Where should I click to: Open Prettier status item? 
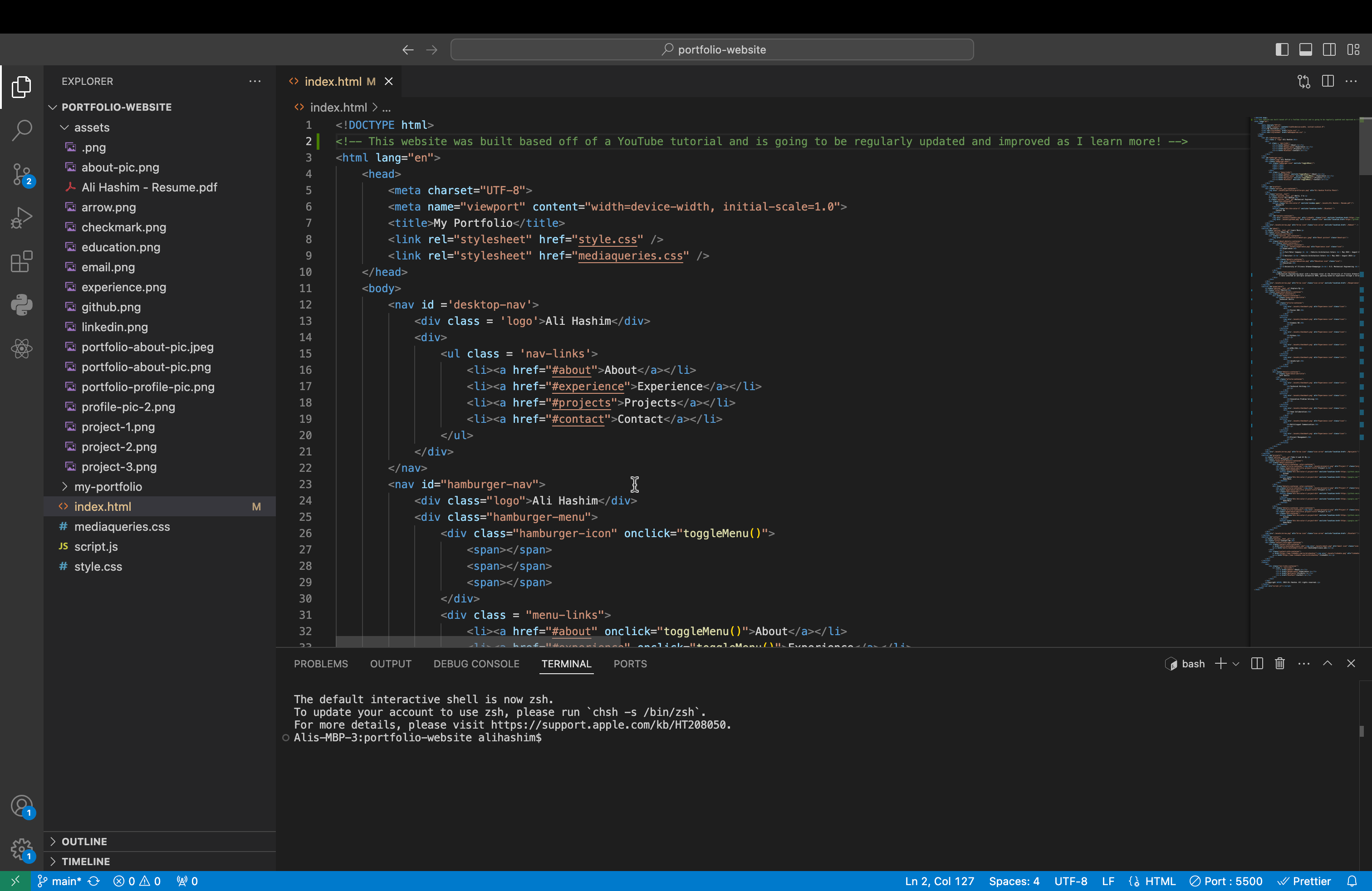(x=1304, y=881)
